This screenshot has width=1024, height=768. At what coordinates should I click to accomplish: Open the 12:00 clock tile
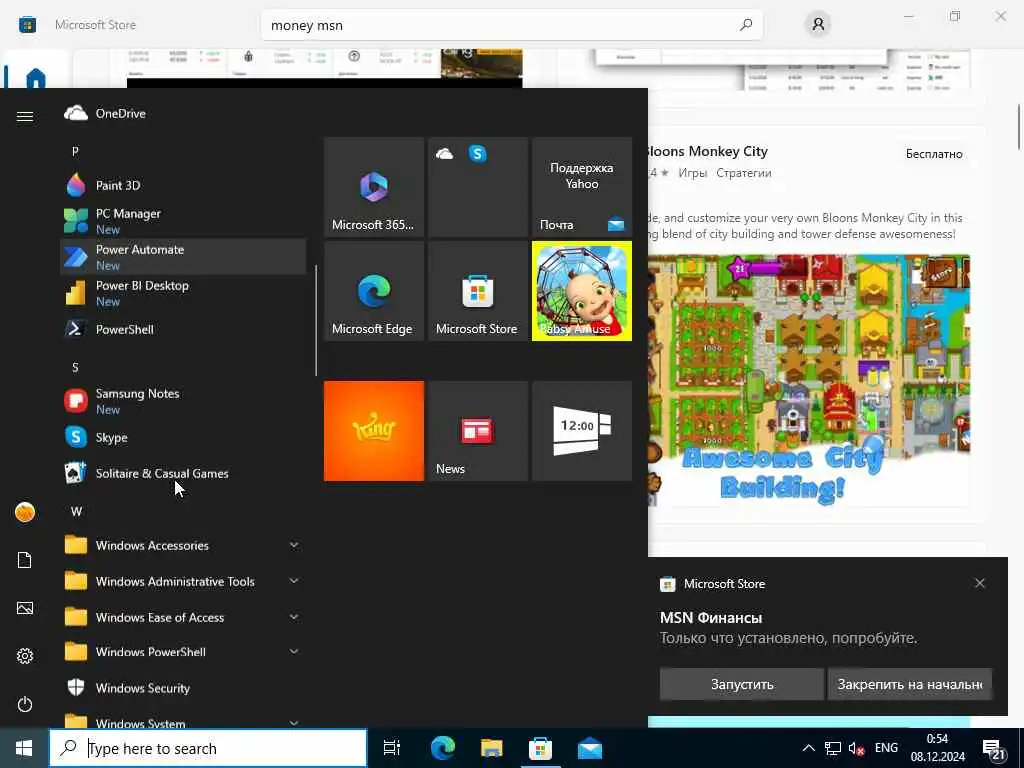point(582,431)
